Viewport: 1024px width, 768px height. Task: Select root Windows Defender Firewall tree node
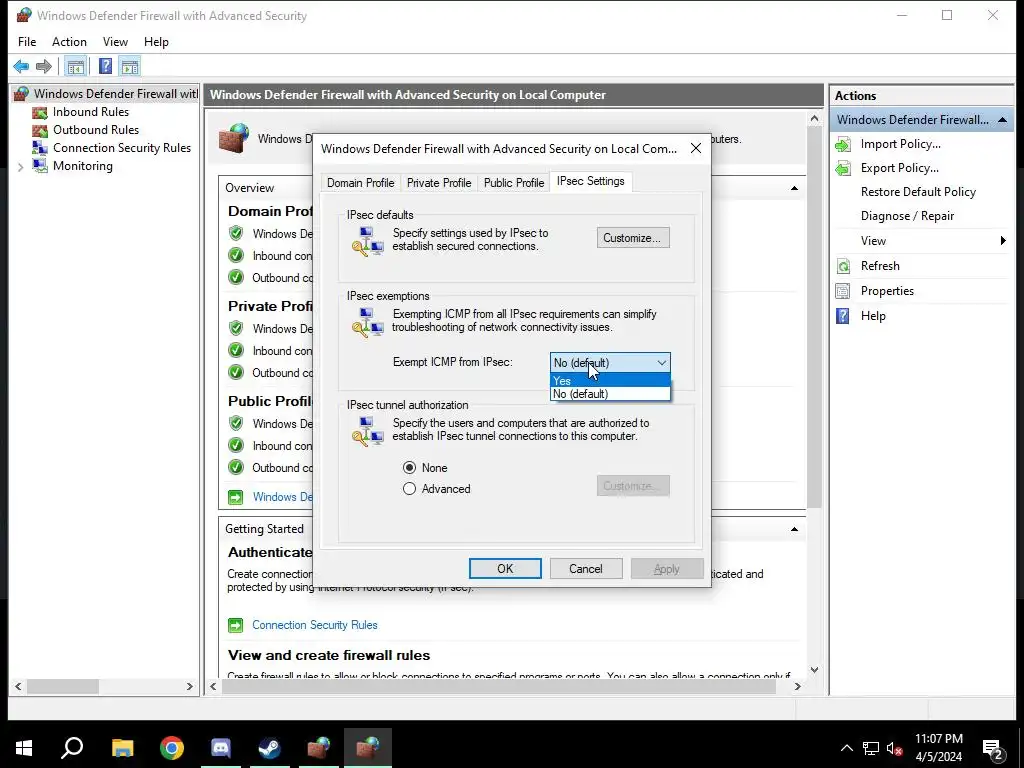115,93
